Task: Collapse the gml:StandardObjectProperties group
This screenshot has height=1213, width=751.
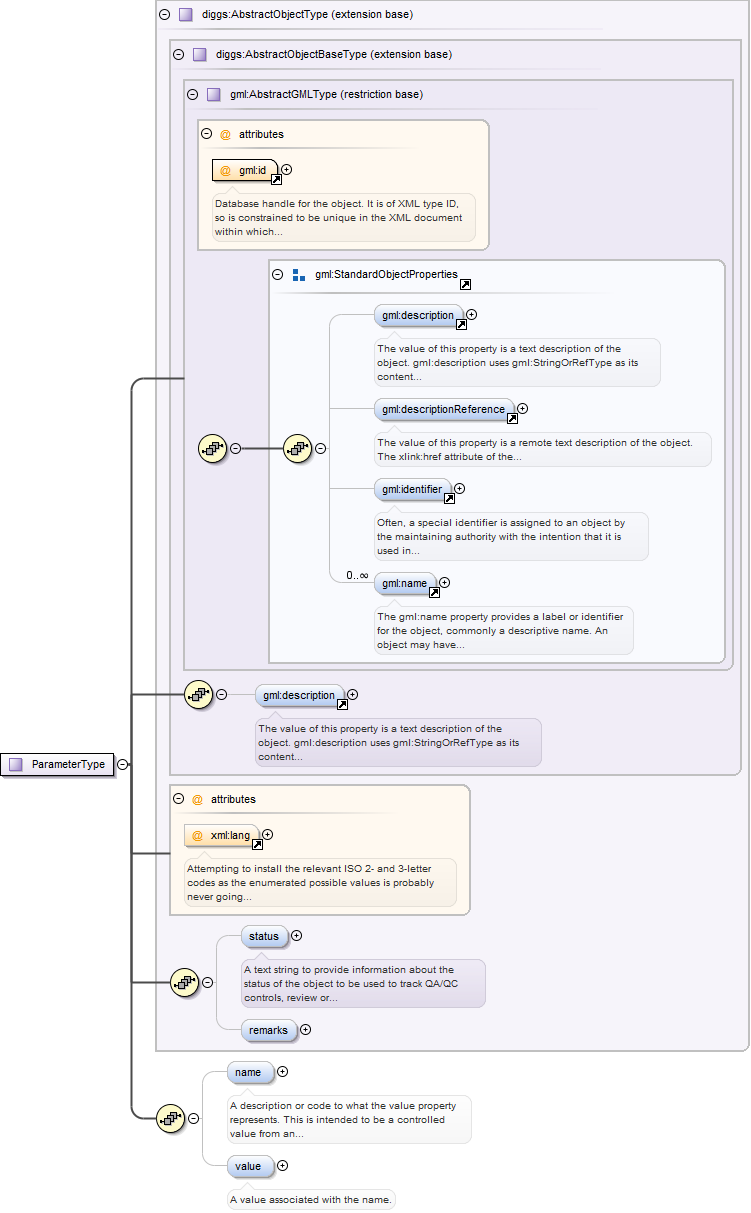Action: pyautogui.click(x=278, y=275)
